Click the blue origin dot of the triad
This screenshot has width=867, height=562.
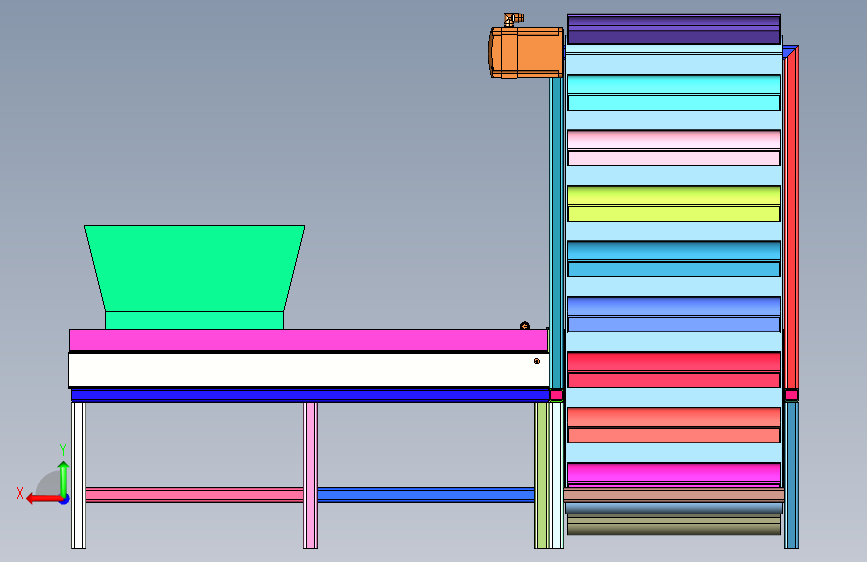(65, 499)
